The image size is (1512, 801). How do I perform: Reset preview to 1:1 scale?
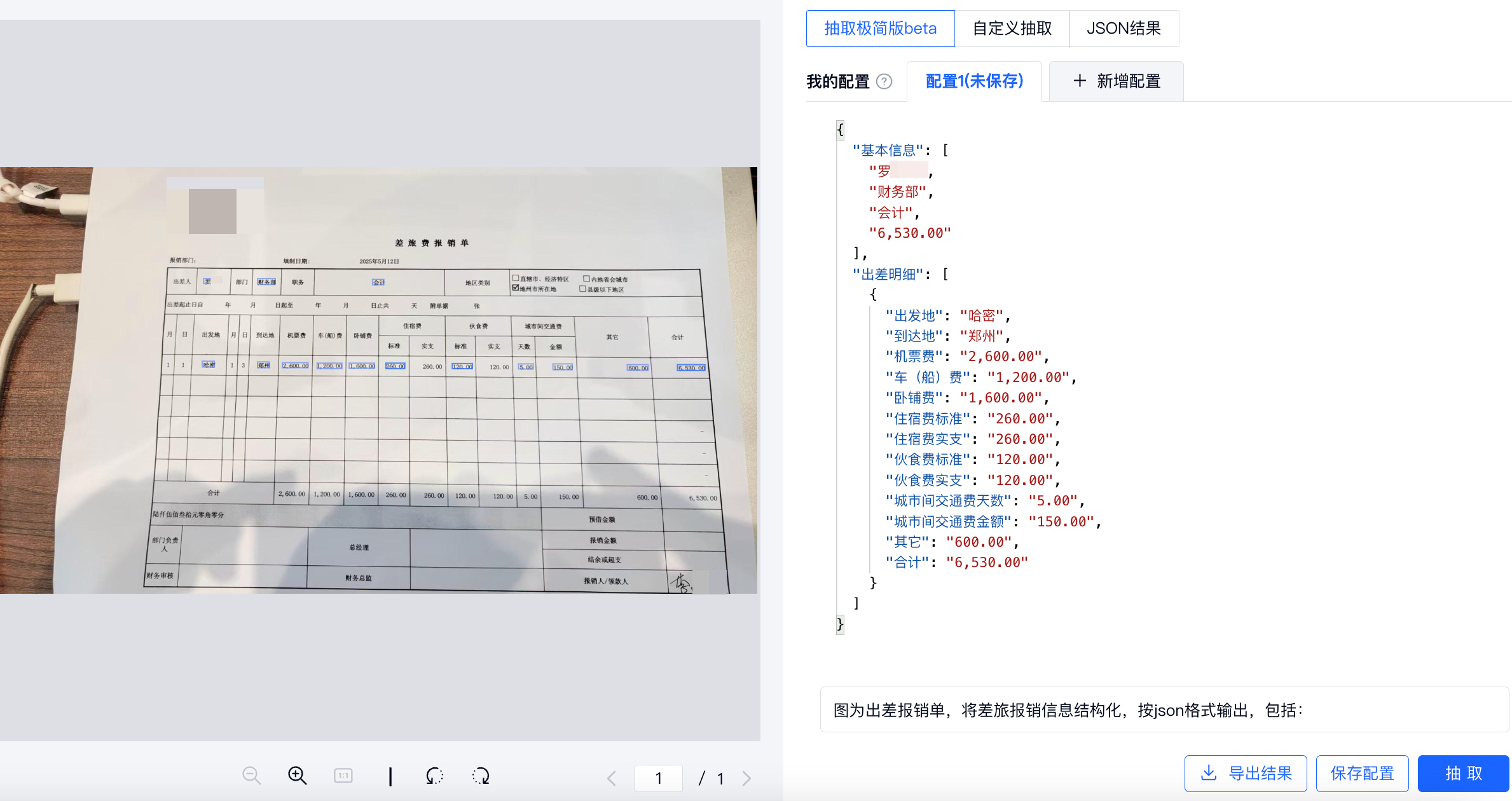click(343, 776)
